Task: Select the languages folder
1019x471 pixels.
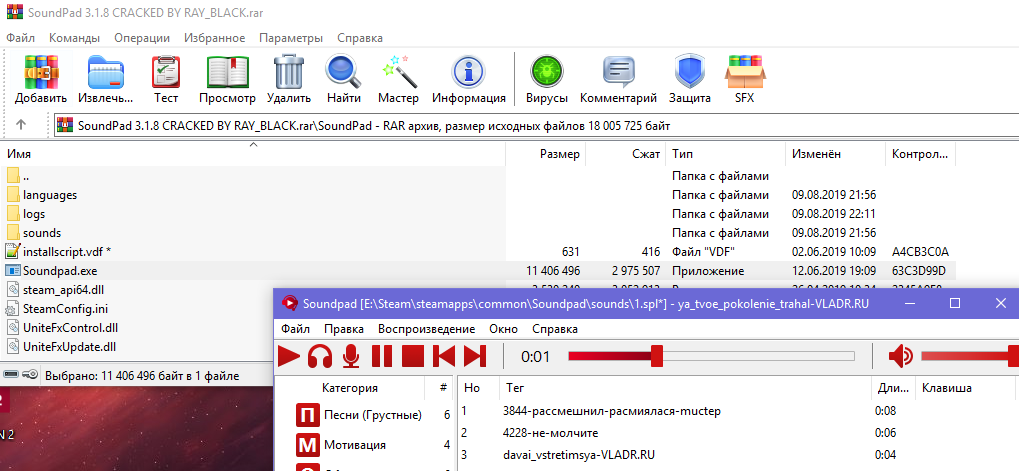Action: (50, 195)
